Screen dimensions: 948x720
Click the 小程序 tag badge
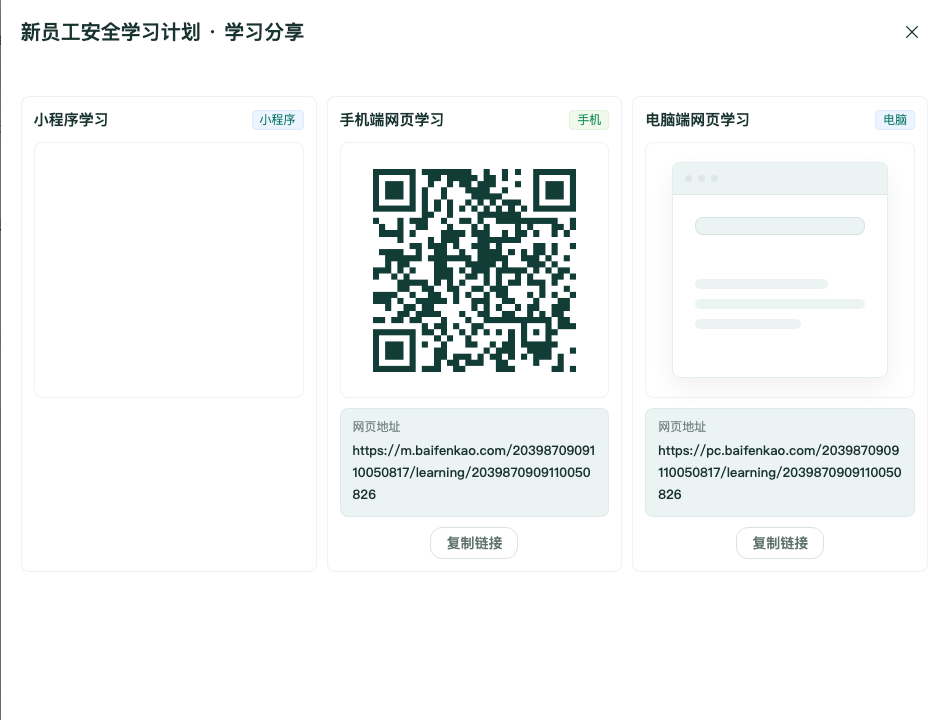pyautogui.click(x=278, y=120)
